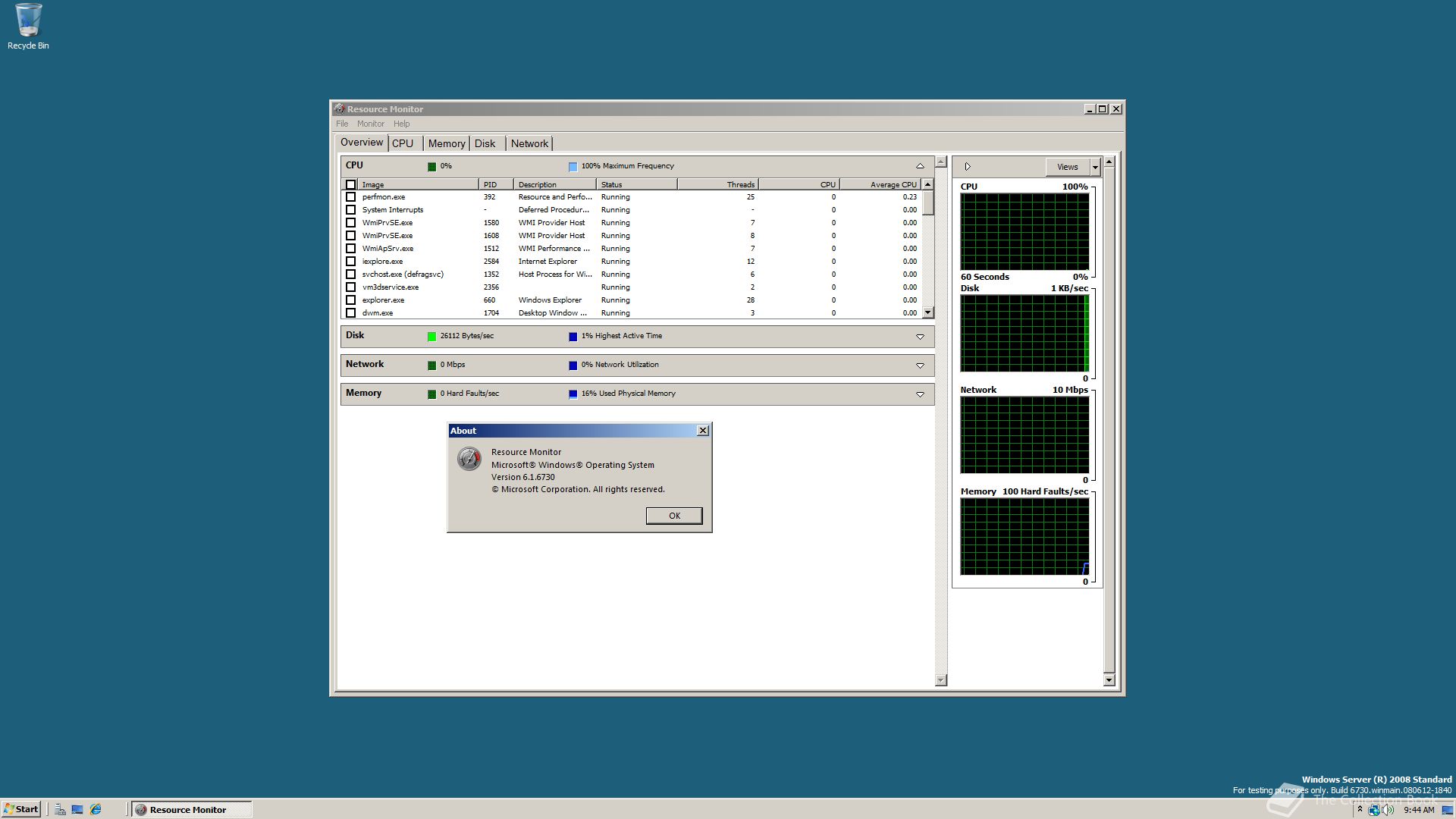The width and height of the screenshot is (1456, 819).
Task: Check the explorer.exe checkbox
Action: point(350,300)
